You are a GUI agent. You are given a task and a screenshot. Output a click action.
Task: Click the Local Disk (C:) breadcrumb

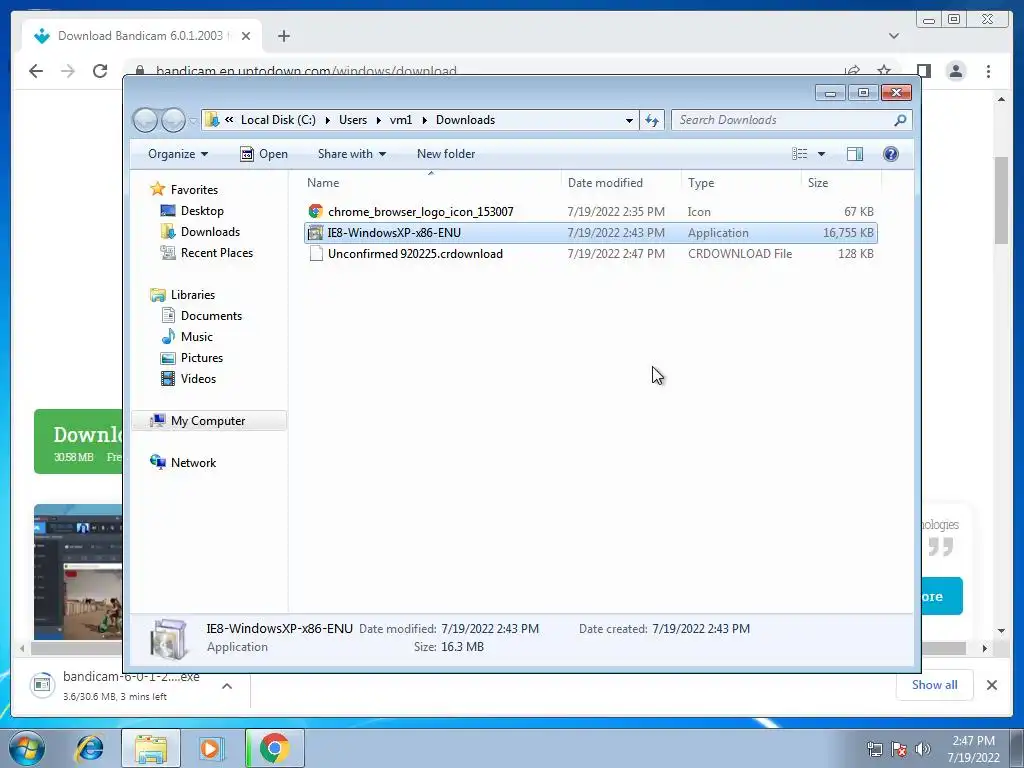coord(278,120)
